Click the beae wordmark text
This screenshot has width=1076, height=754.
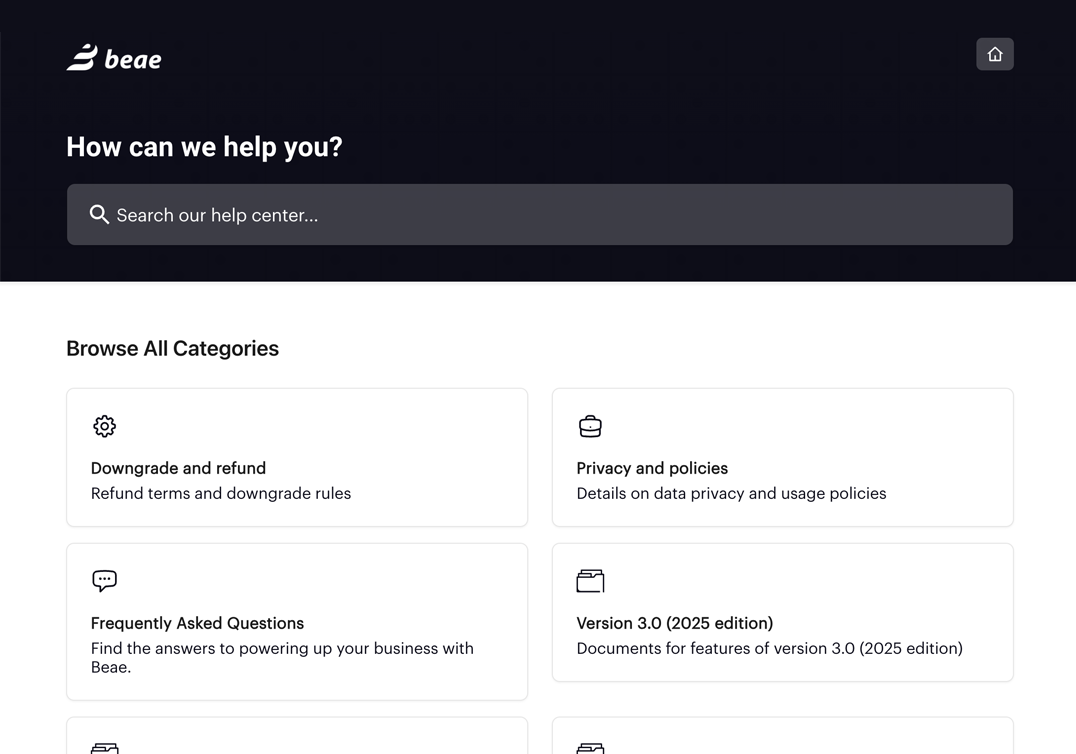click(x=133, y=60)
